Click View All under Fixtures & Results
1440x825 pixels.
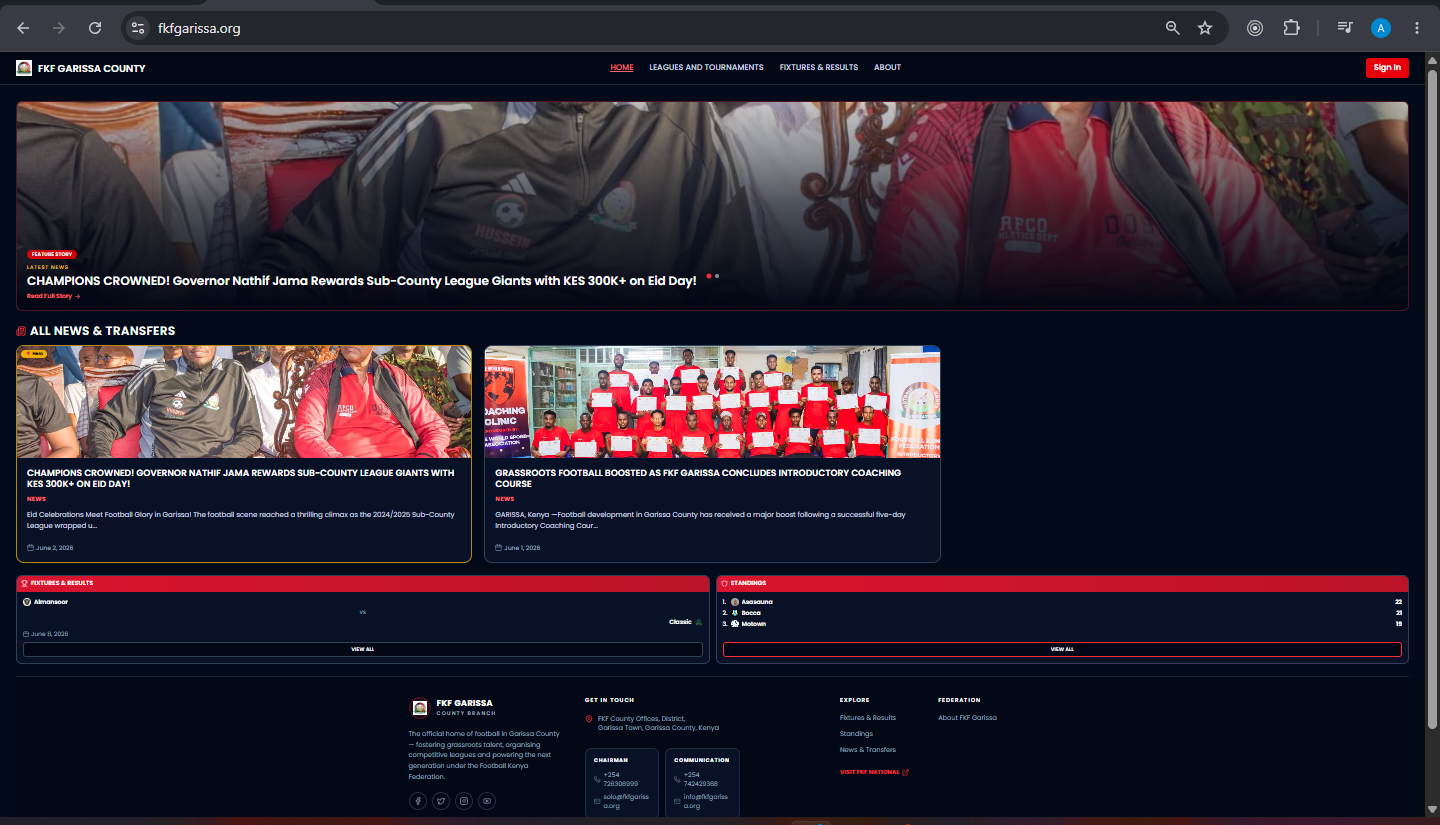363,649
